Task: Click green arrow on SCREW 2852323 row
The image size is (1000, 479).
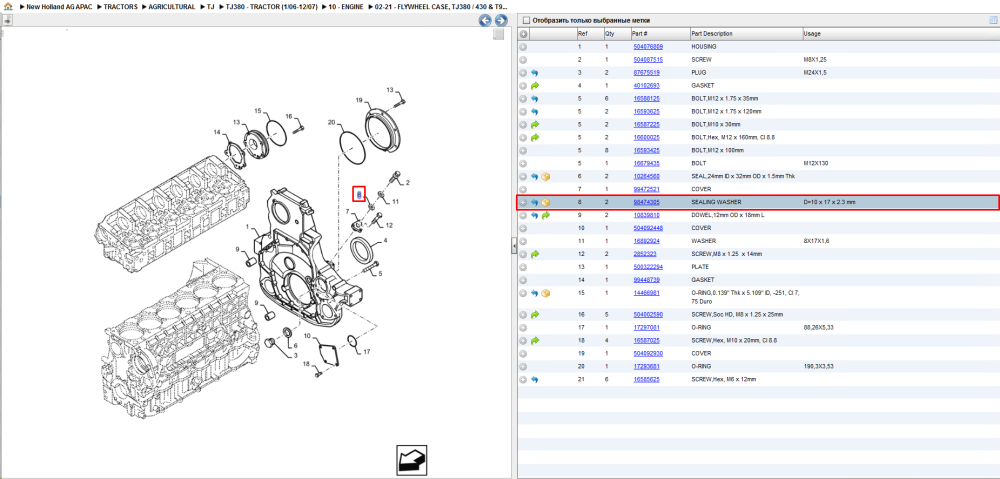Action: (534, 254)
